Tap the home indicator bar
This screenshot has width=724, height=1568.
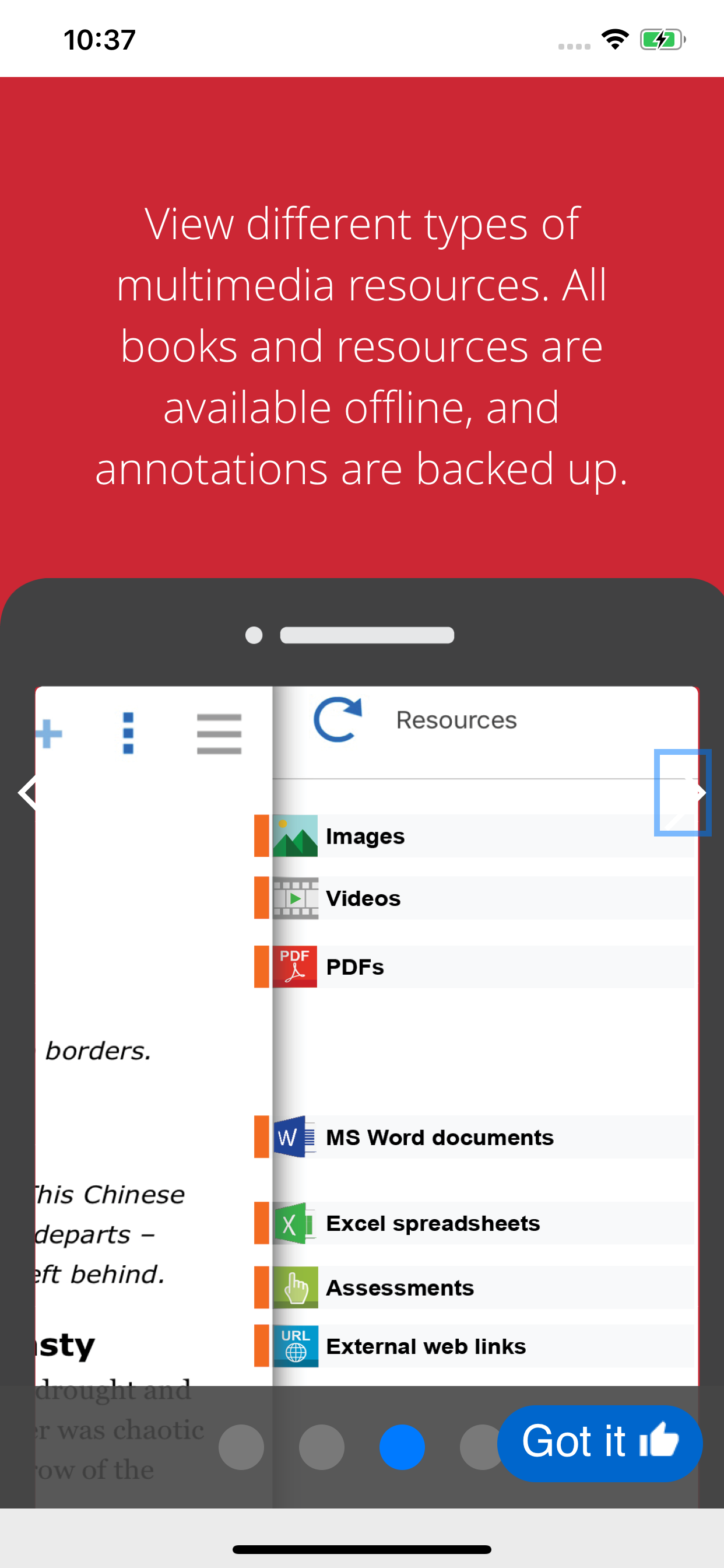pos(362,1549)
